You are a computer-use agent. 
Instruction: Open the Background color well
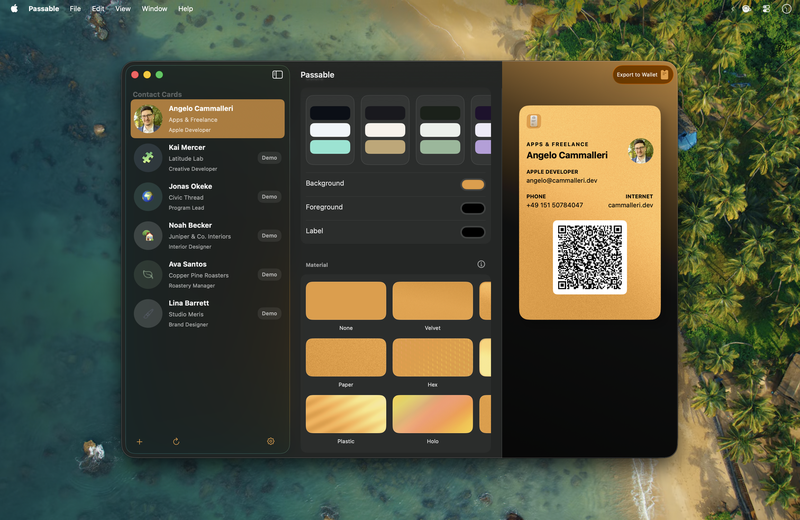pos(473,184)
